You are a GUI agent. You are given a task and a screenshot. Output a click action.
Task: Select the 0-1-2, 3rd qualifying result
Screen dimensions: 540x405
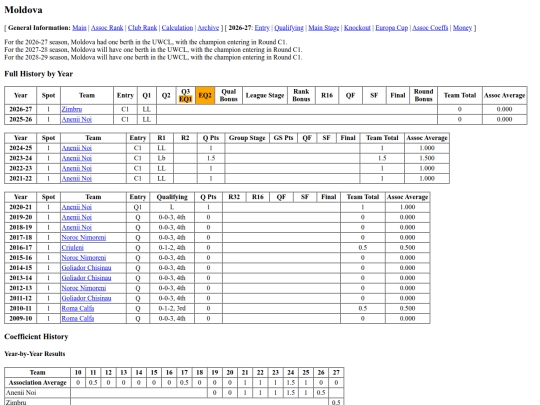click(172, 308)
